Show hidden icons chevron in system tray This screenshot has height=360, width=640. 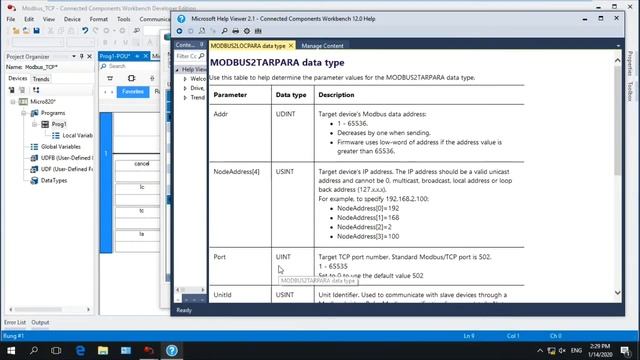tap(540, 351)
